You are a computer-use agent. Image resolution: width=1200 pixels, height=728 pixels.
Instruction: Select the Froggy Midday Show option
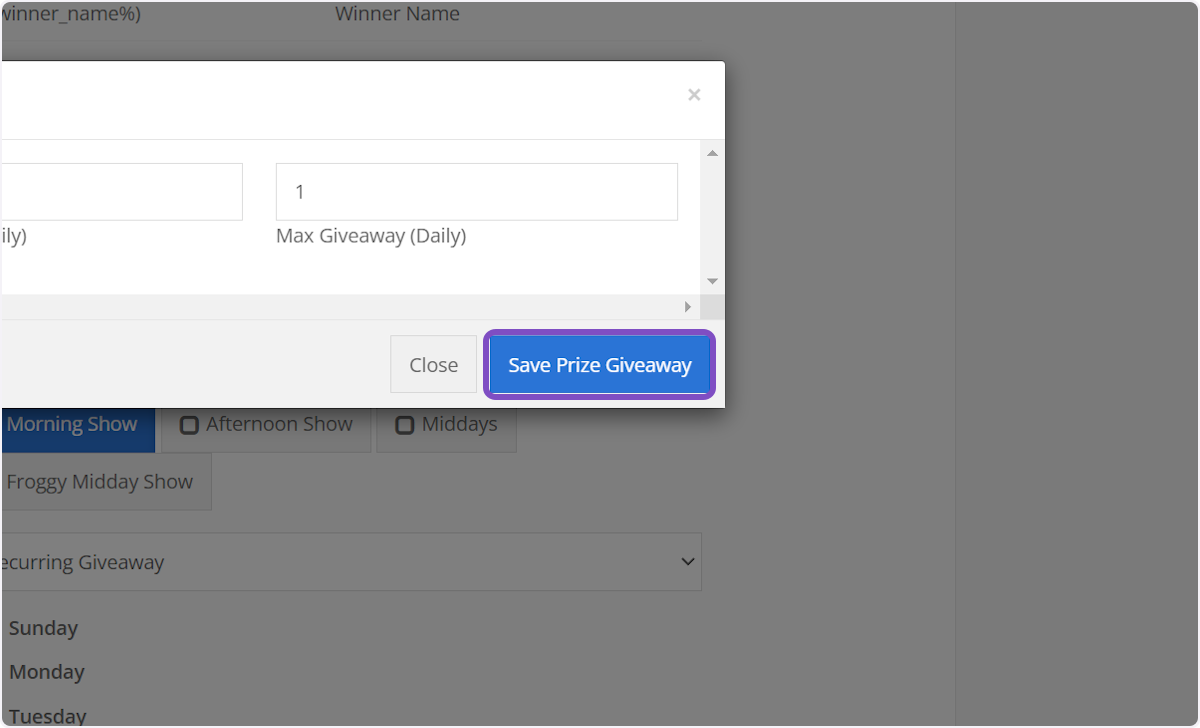click(x=100, y=481)
